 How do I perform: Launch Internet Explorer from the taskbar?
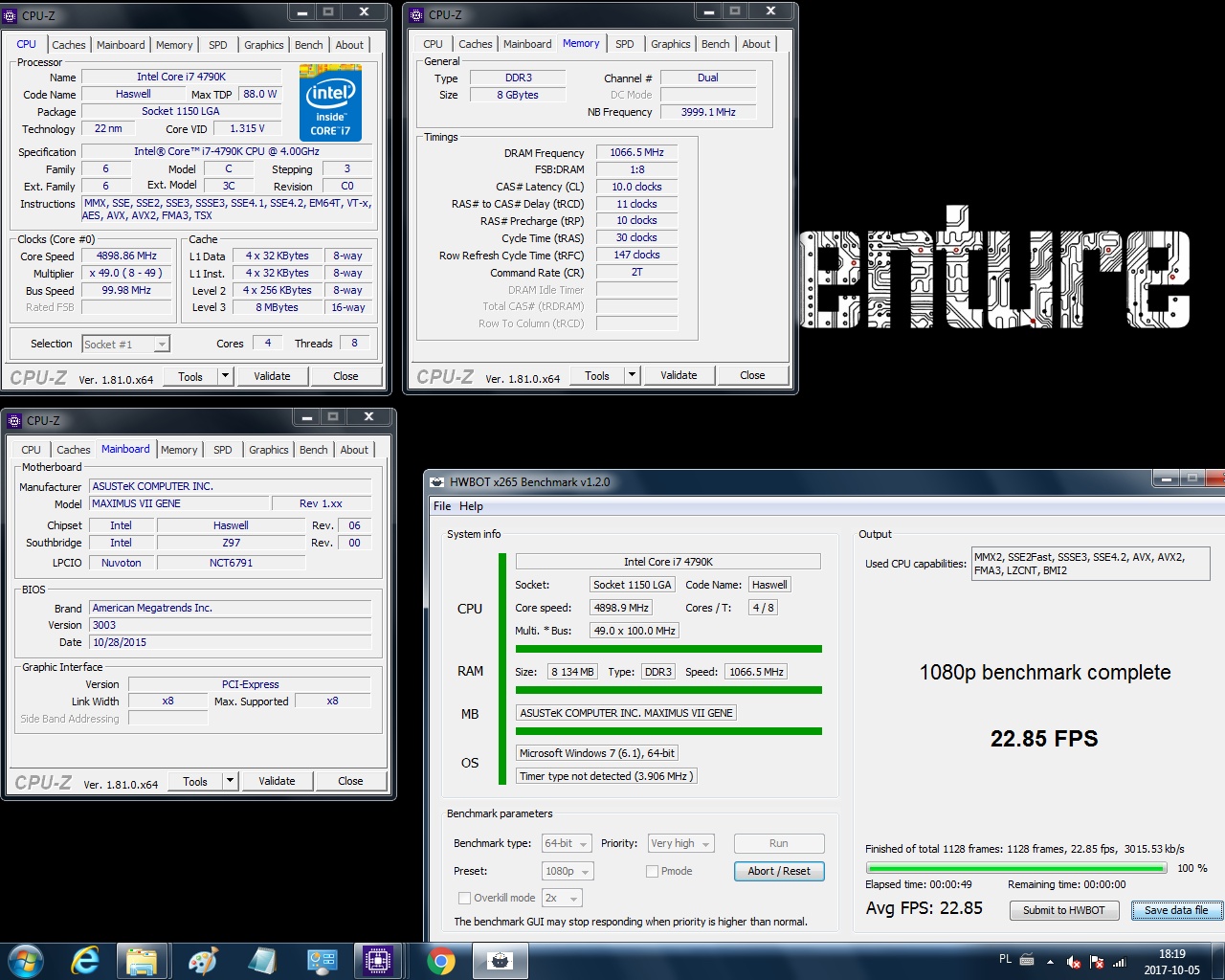click(85, 960)
